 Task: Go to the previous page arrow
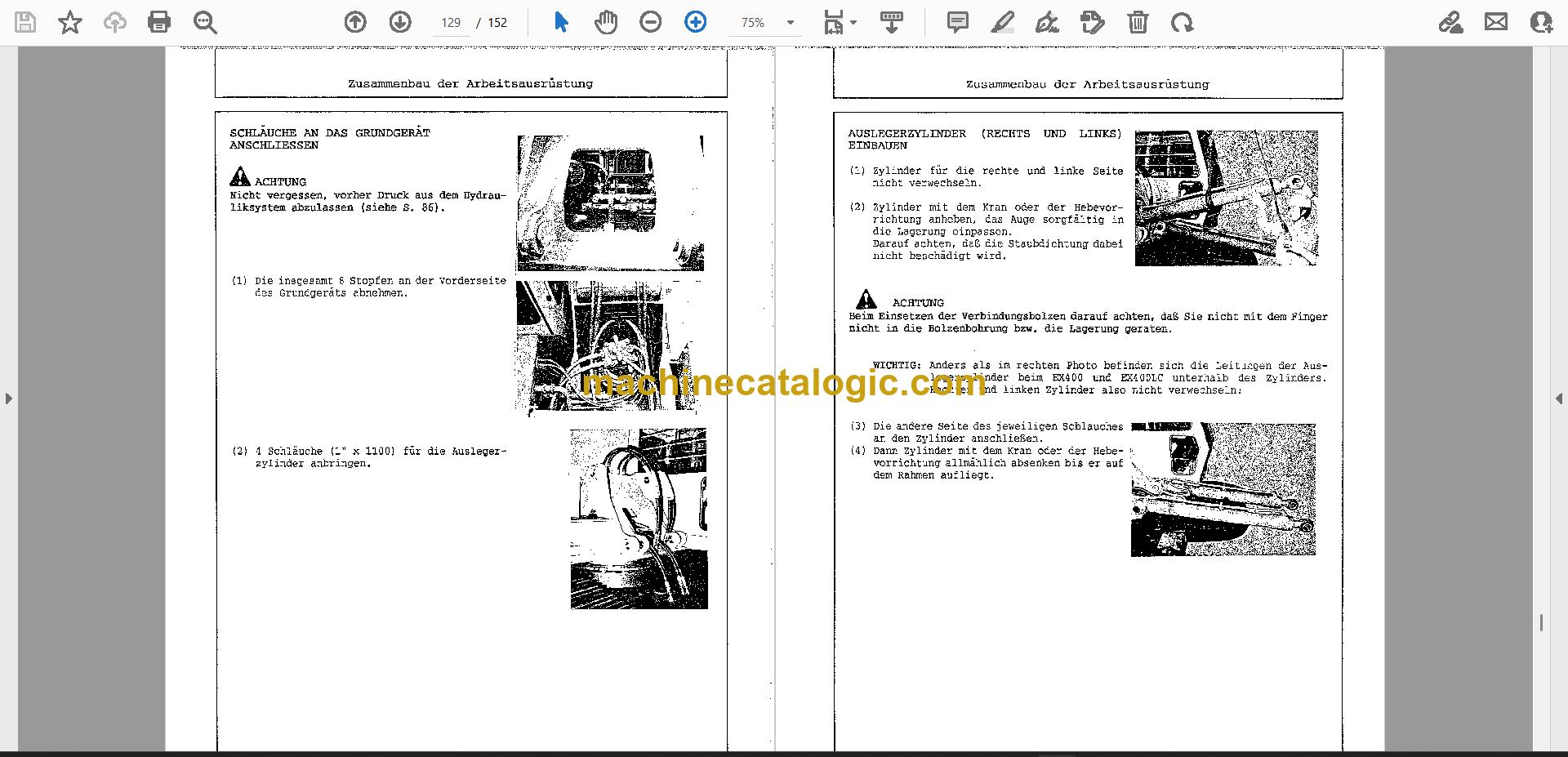coord(355,22)
